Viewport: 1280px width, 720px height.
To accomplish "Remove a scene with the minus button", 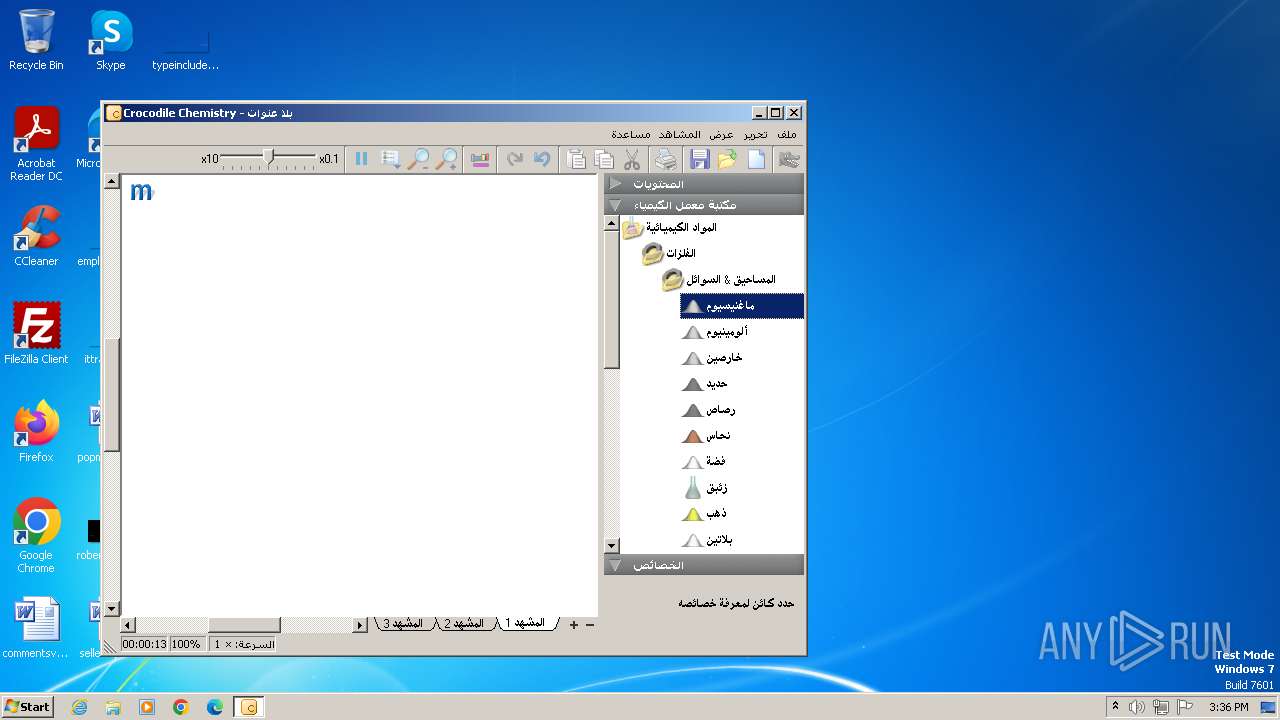I will click(590, 624).
